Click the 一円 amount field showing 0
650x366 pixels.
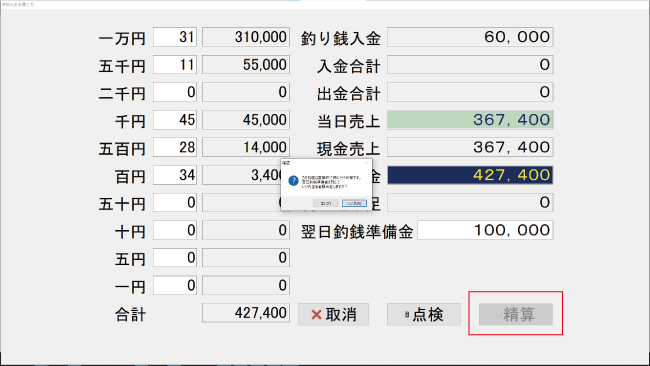(x=246, y=285)
